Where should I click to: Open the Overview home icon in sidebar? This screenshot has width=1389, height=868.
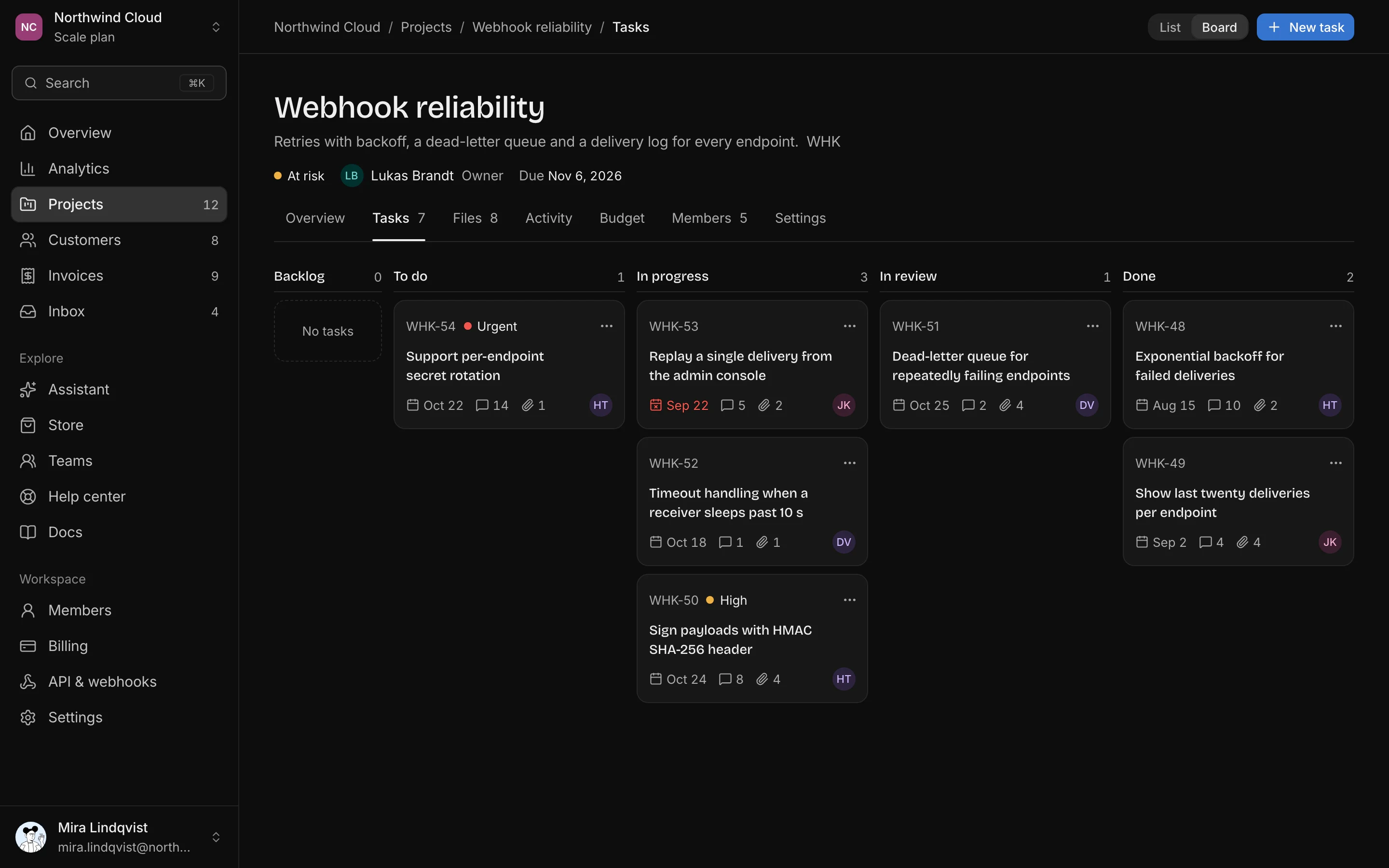(x=27, y=133)
